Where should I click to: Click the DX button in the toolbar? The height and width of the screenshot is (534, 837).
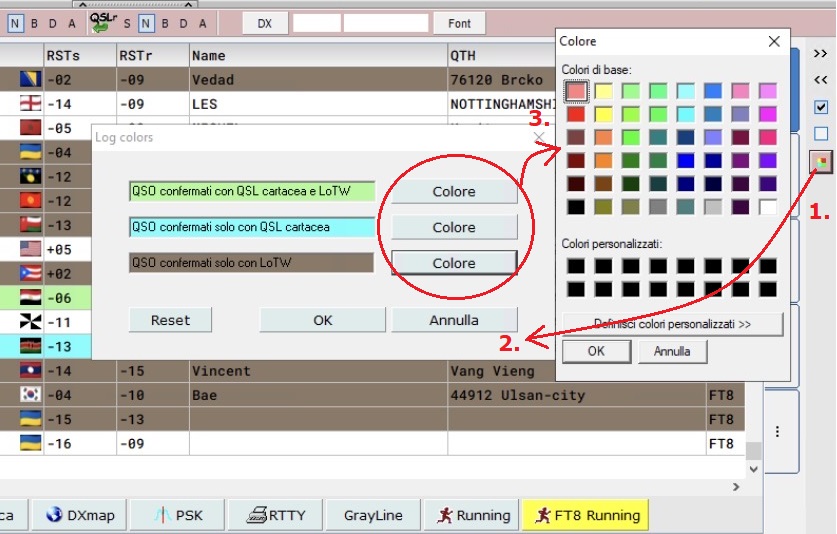(265, 23)
